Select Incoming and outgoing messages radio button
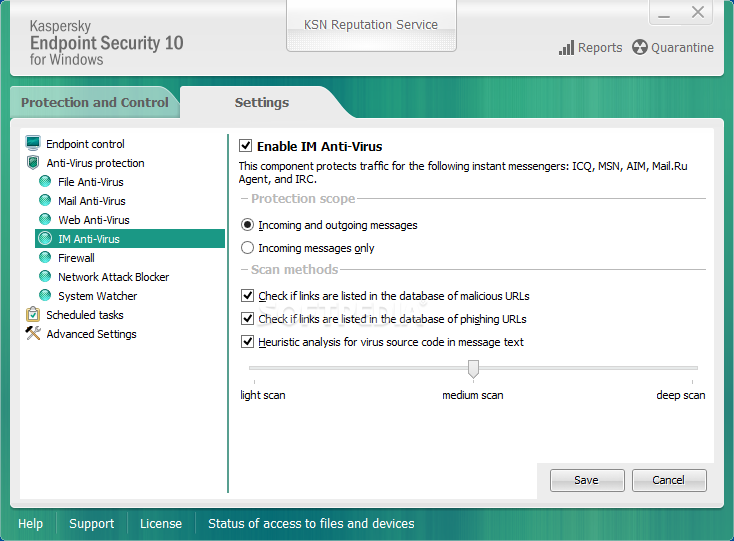 pos(247,225)
